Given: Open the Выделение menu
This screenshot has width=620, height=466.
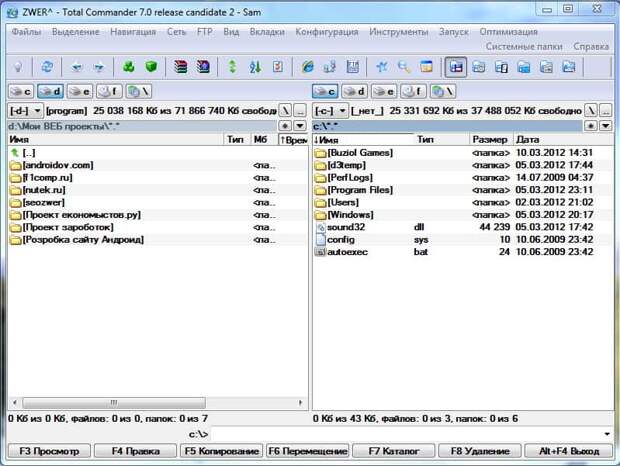Looking at the screenshot, I should pos(76,32).
